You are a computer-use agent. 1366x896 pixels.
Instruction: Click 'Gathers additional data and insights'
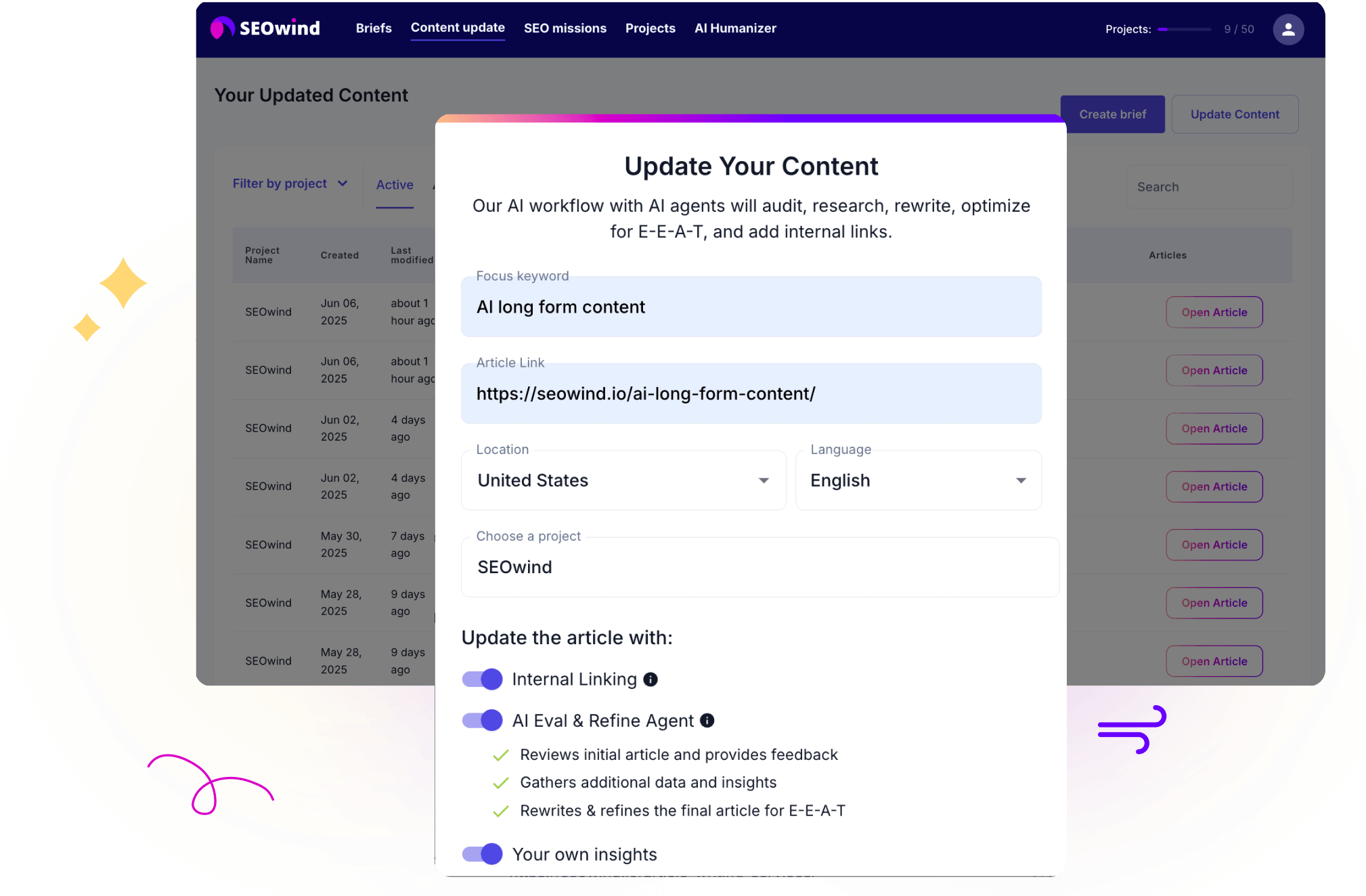coord(648,782)
